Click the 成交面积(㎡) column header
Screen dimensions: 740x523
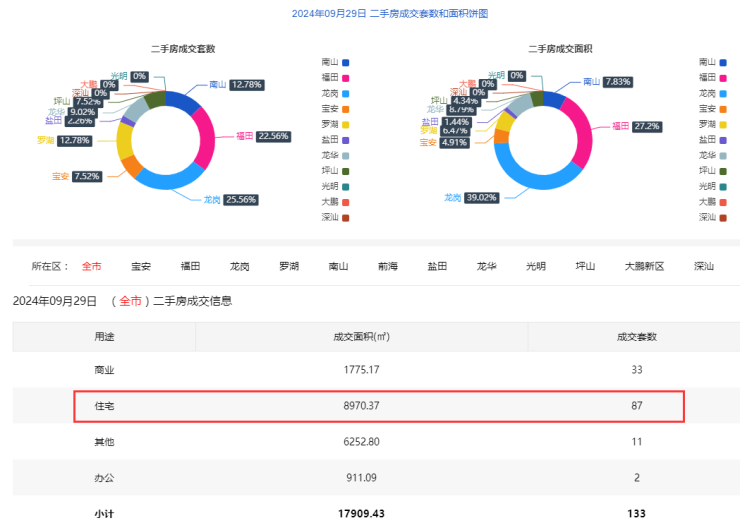360,336
